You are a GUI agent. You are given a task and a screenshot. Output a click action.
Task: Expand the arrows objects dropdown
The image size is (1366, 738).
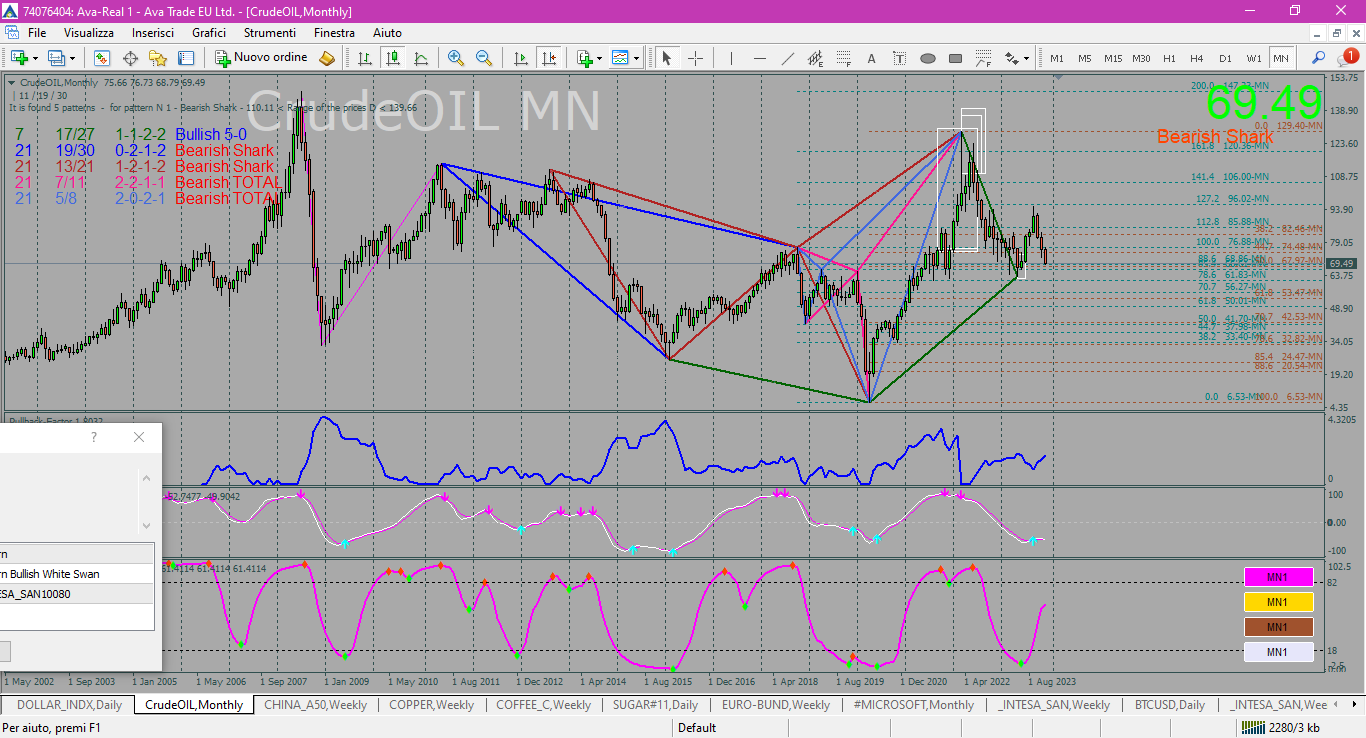tap(1027, 58)
